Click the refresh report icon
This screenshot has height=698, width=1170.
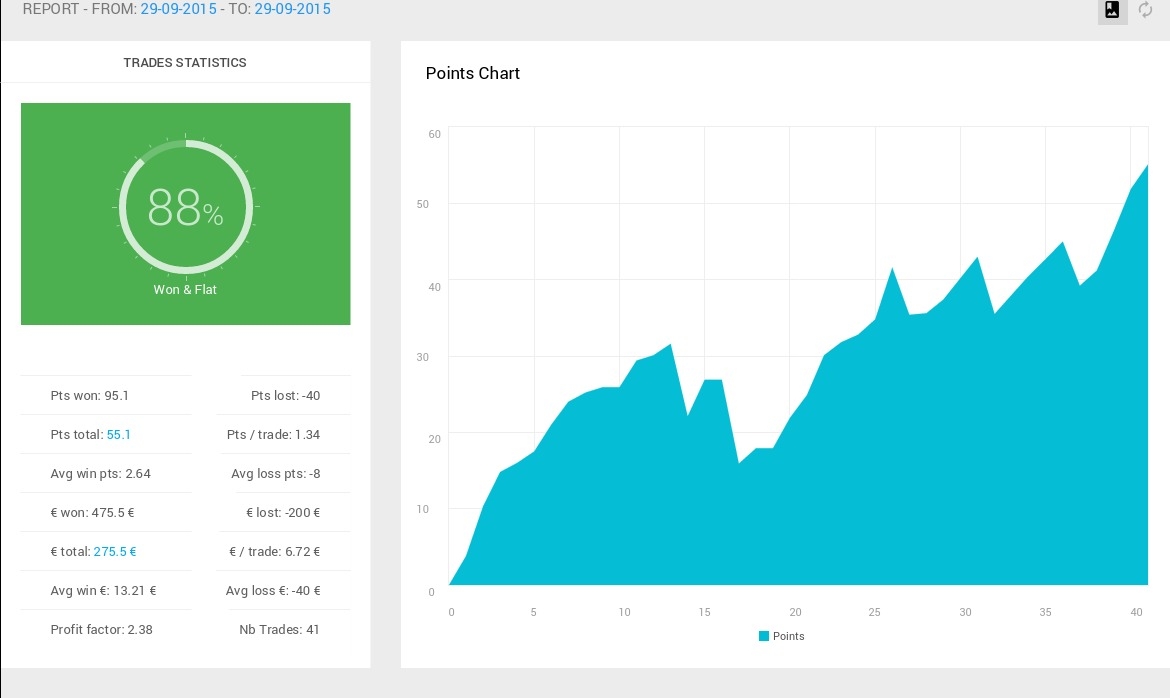coord(1145,10)
